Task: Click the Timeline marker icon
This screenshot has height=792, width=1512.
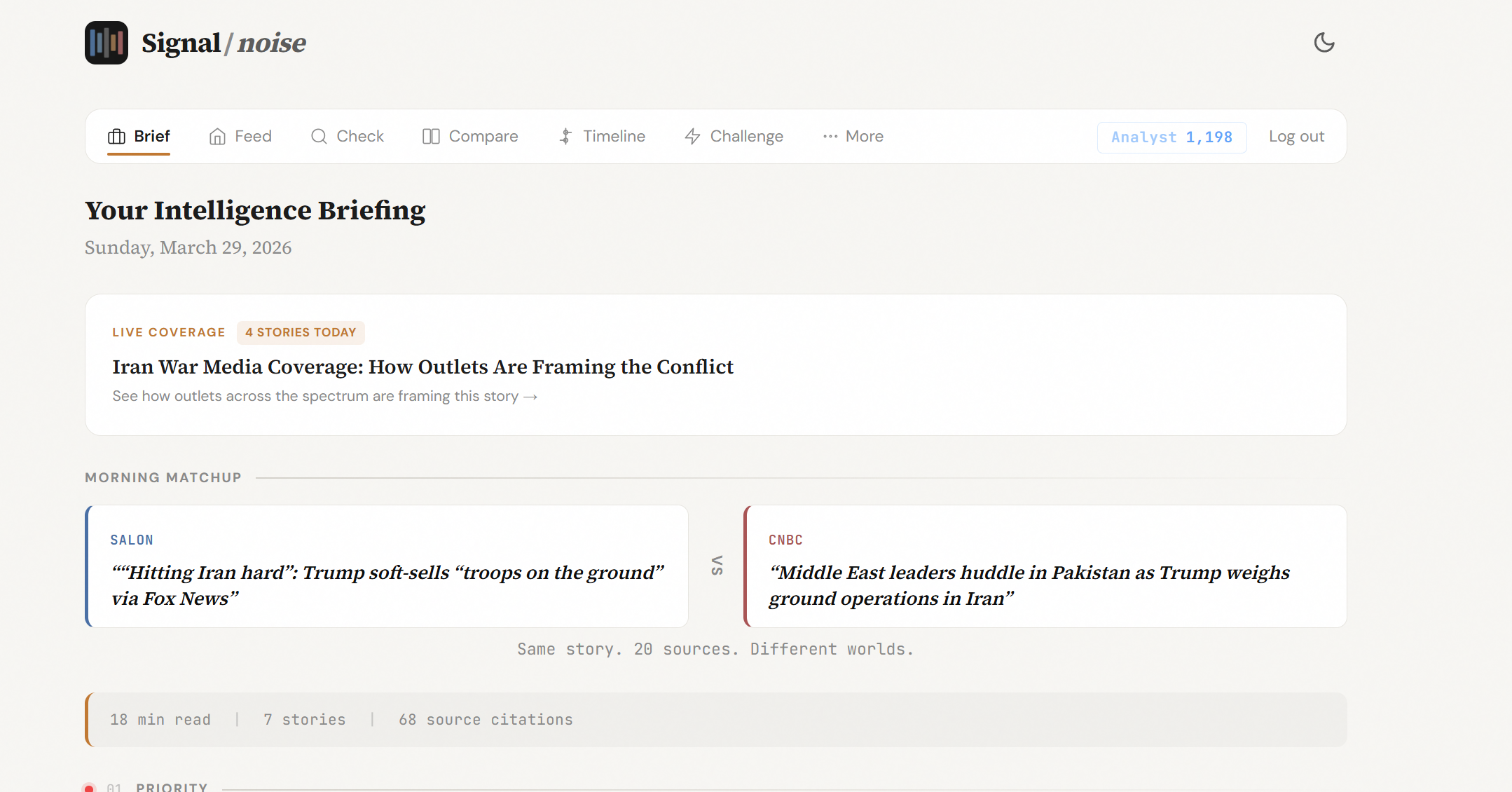Action: click(x=565, y=137)
